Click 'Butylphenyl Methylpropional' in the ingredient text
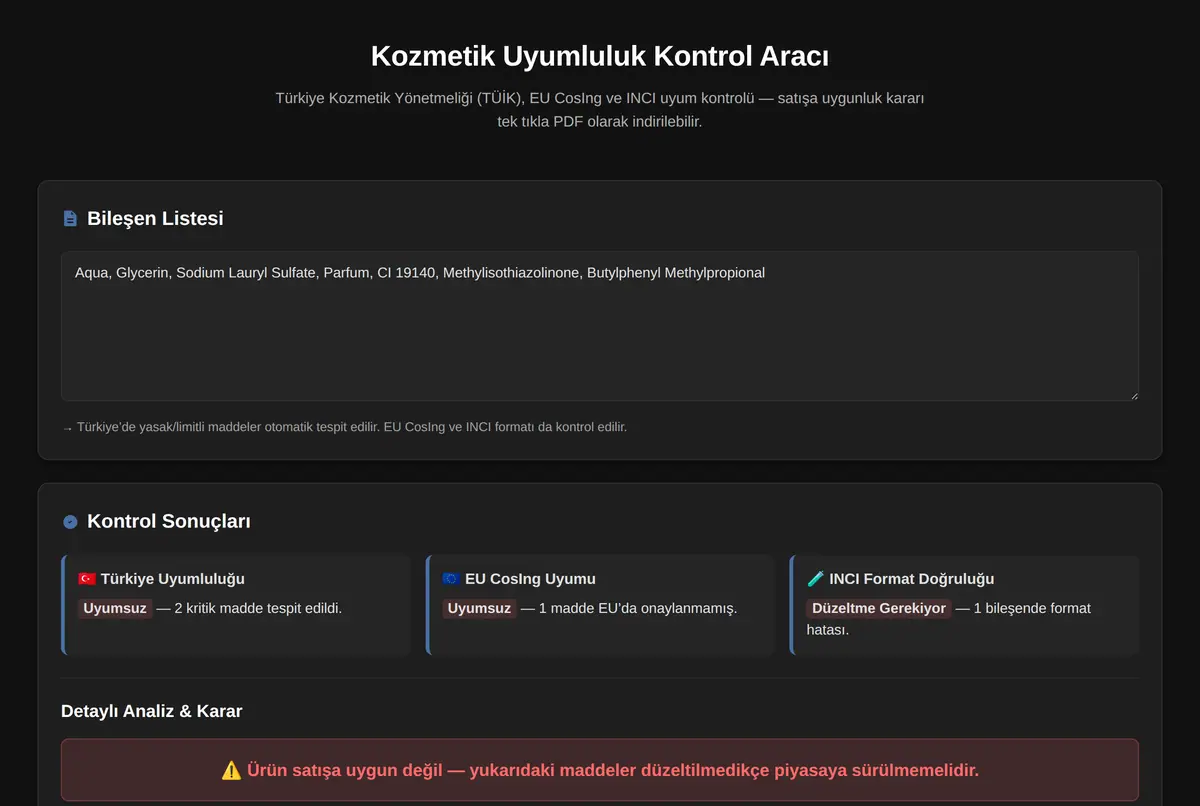Screen dimensions: 1200x806 click(676, 272)
